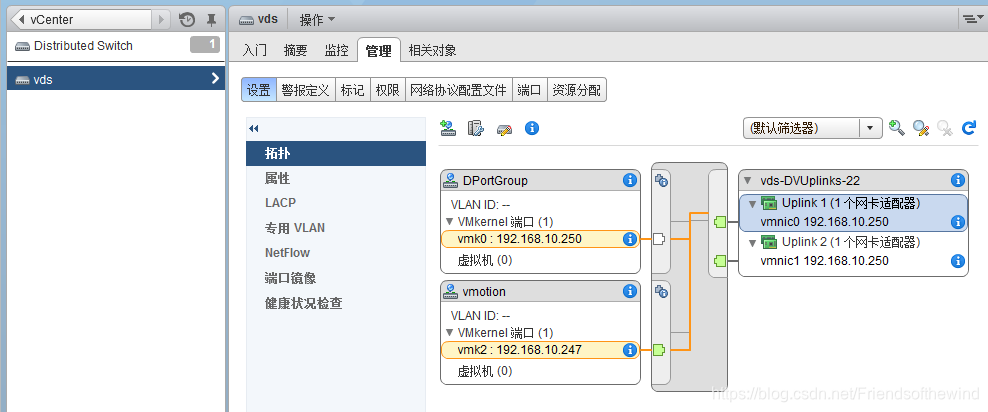Click vmotion policy info icon in switch column
988x412 pixels.
[x=661, y=292]
